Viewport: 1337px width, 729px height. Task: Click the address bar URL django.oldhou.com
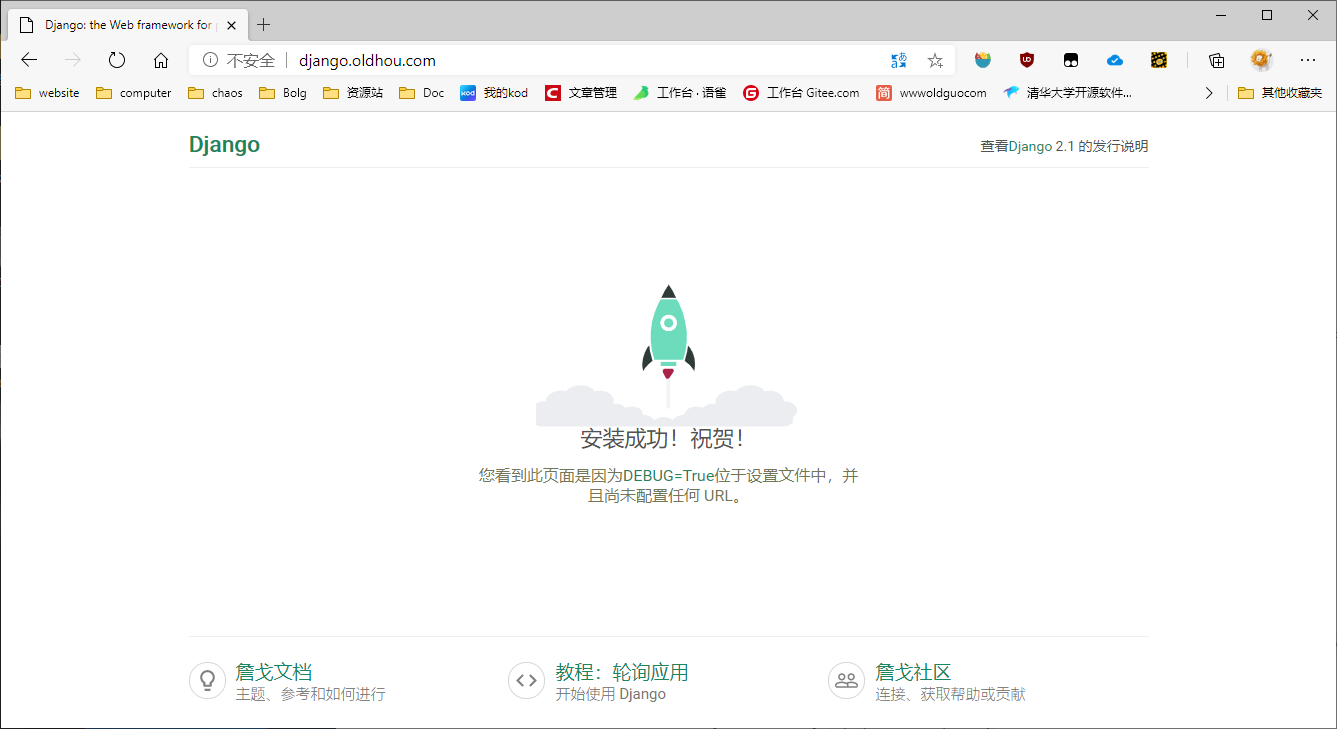(x=367, y=60)
